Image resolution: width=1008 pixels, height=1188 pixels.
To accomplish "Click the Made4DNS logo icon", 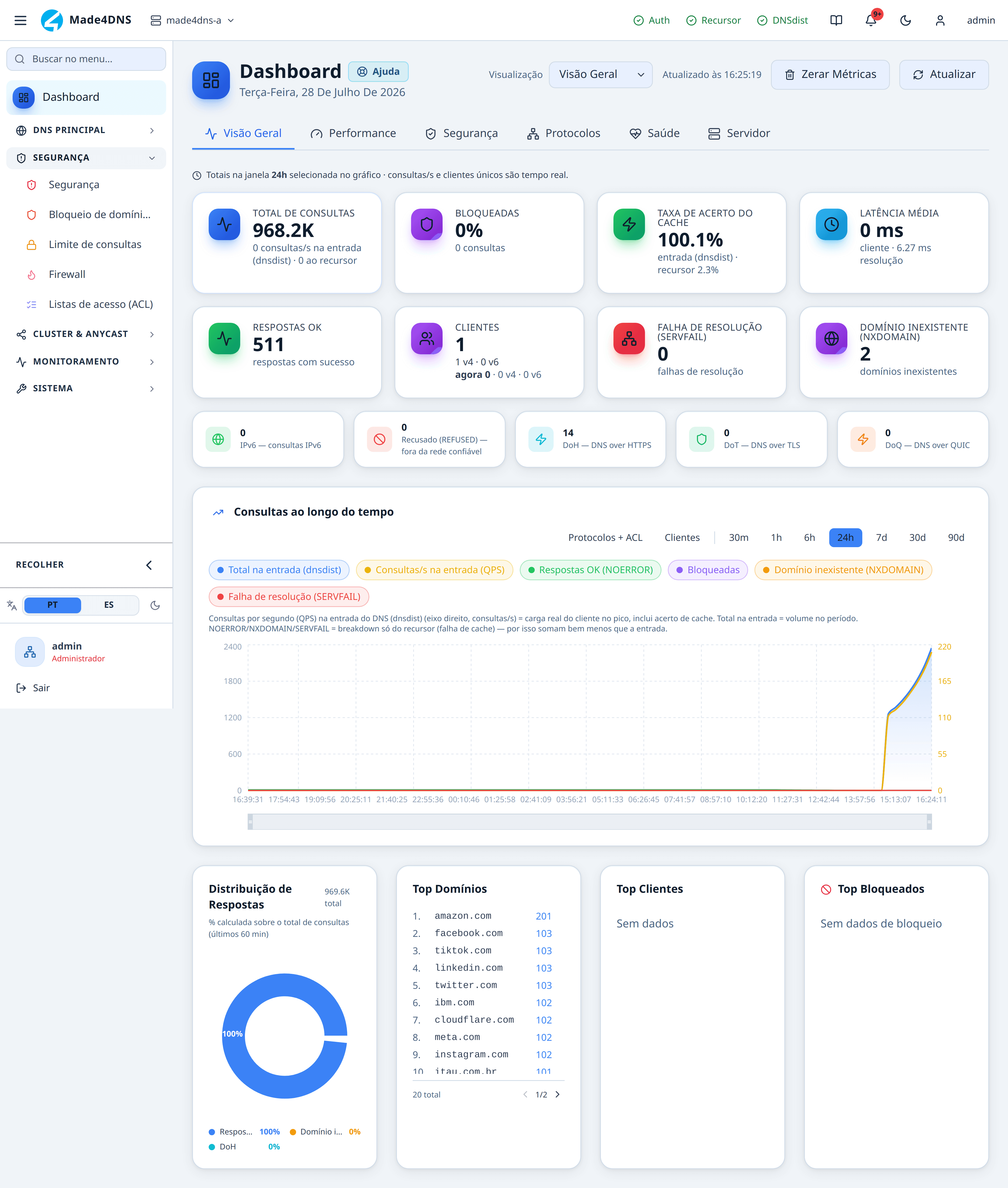I will pos(52,20).
